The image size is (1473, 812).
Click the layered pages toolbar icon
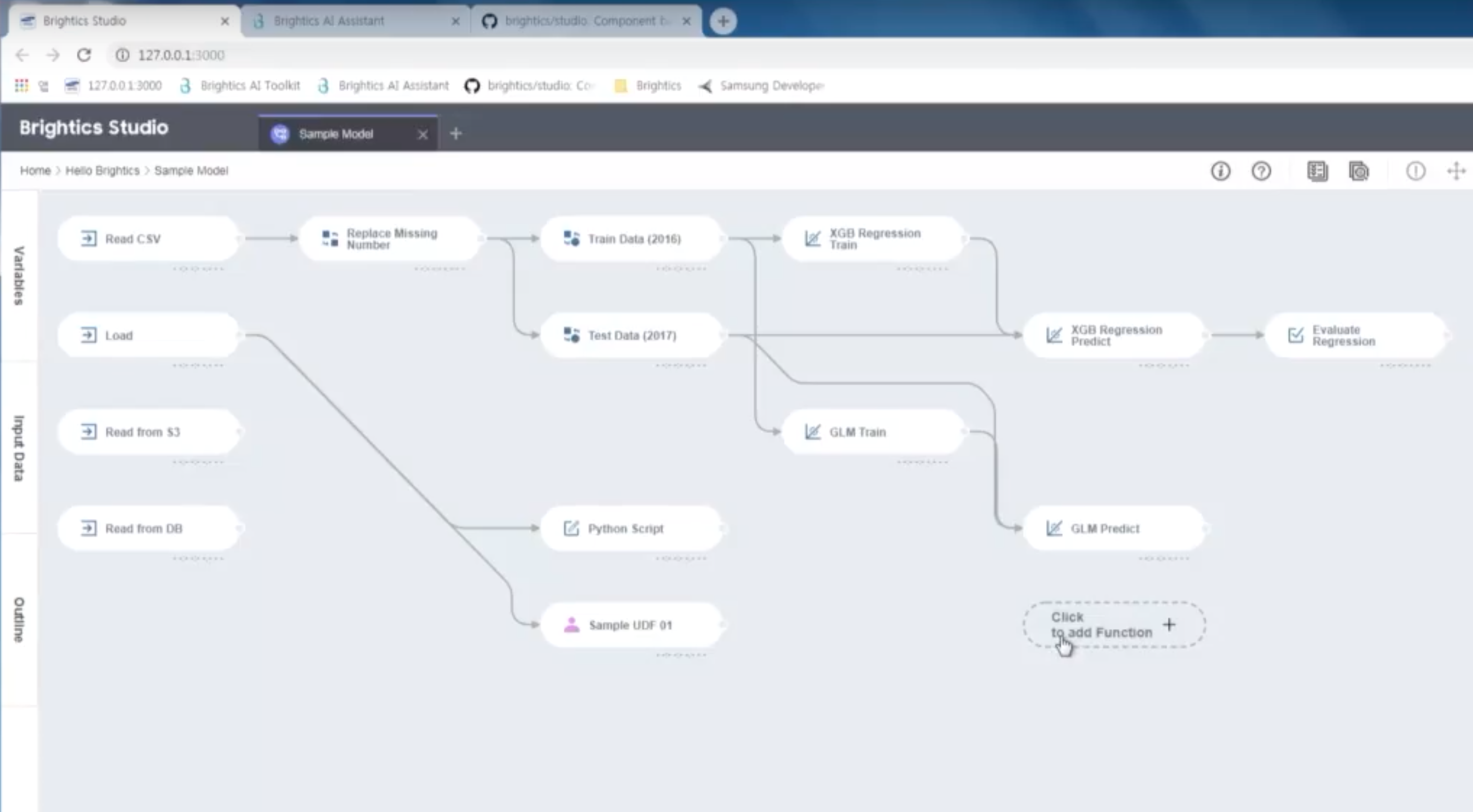point(1359,171)
